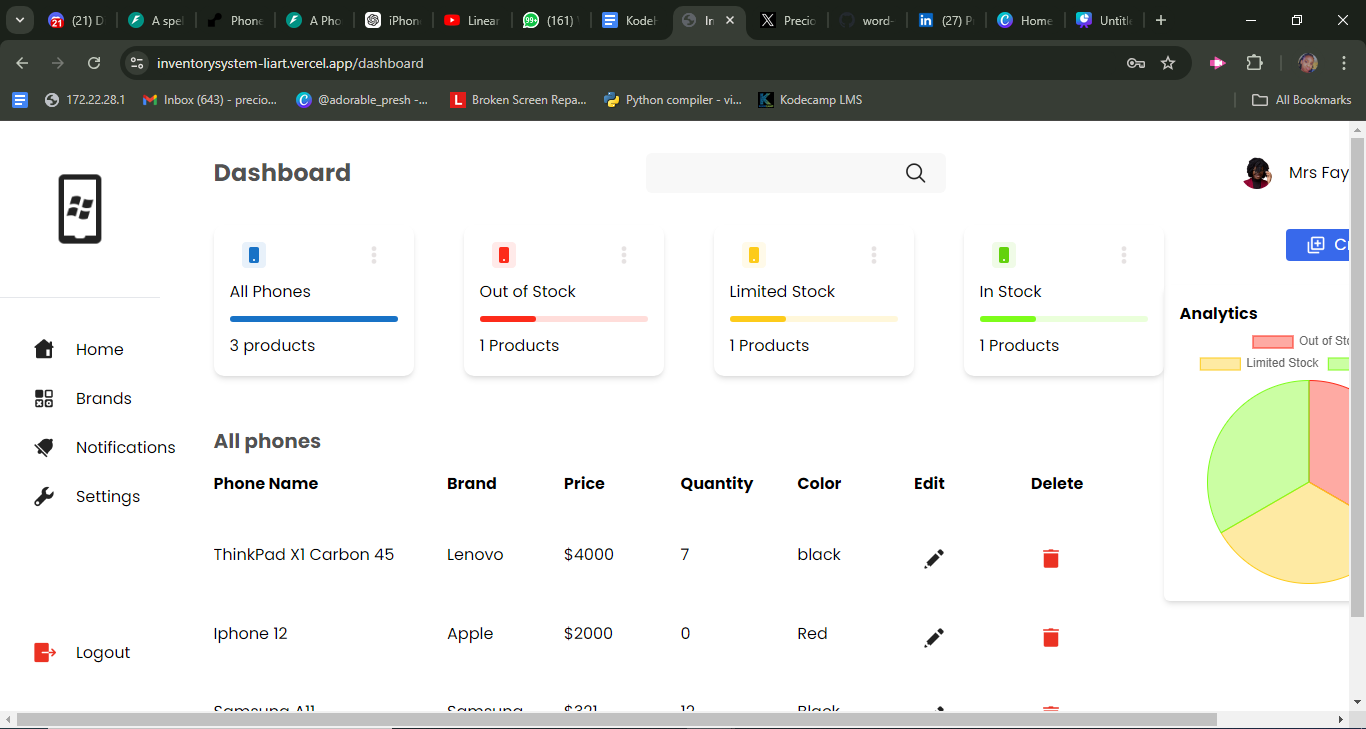Image resolution: width=1366 pixels, height=729 pixels.
Task: Click the blue Create button
Action: tap(1320, 245)
